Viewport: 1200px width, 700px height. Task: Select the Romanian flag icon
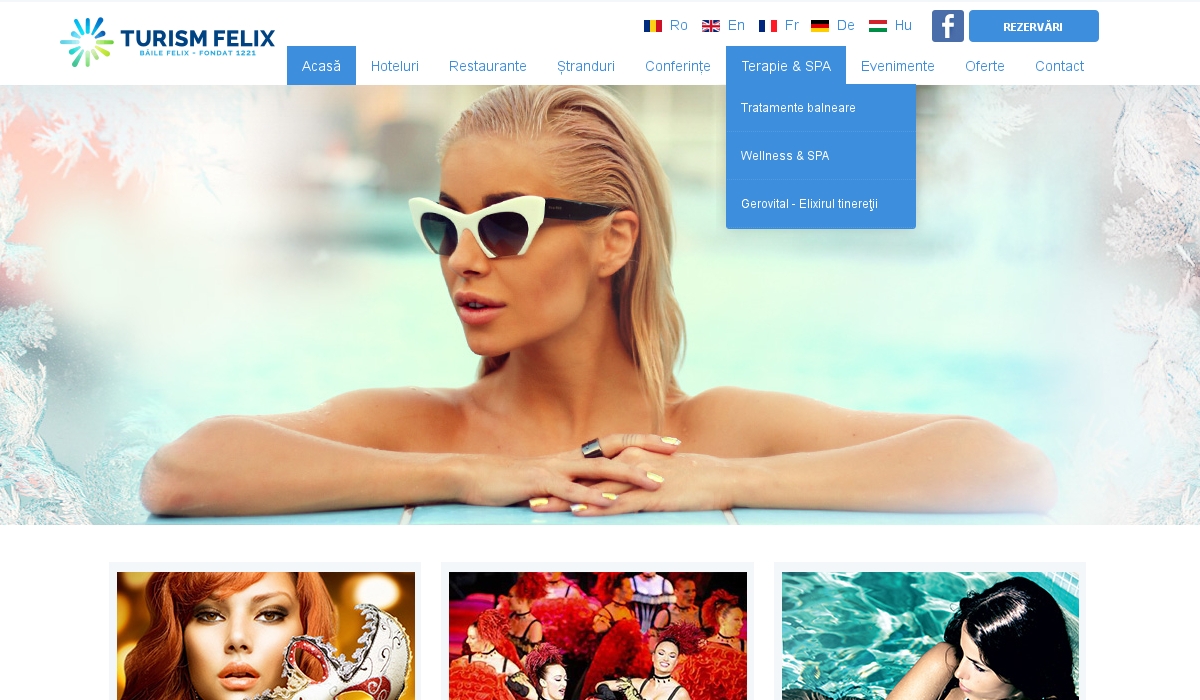tap(653, 26)
